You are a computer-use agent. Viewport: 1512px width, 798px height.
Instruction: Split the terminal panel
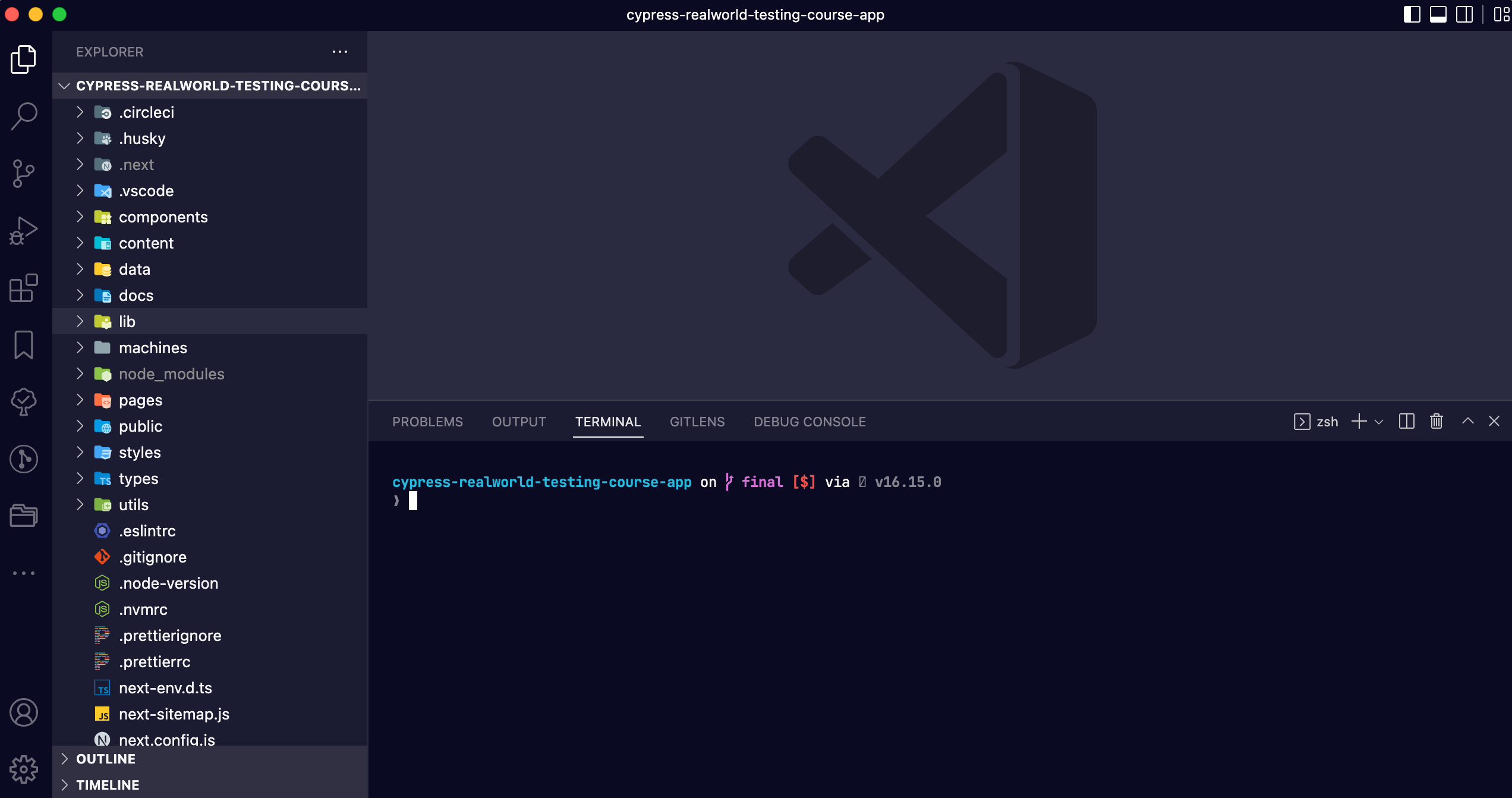(1406, 422)
